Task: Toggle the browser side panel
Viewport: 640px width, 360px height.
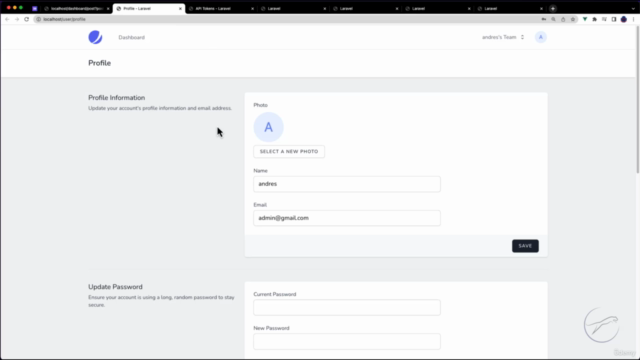Action: tap(614, 19)
